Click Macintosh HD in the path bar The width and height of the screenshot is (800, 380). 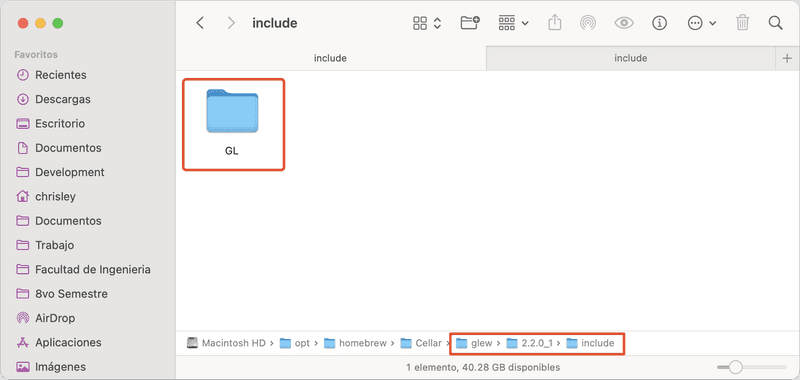227,343
